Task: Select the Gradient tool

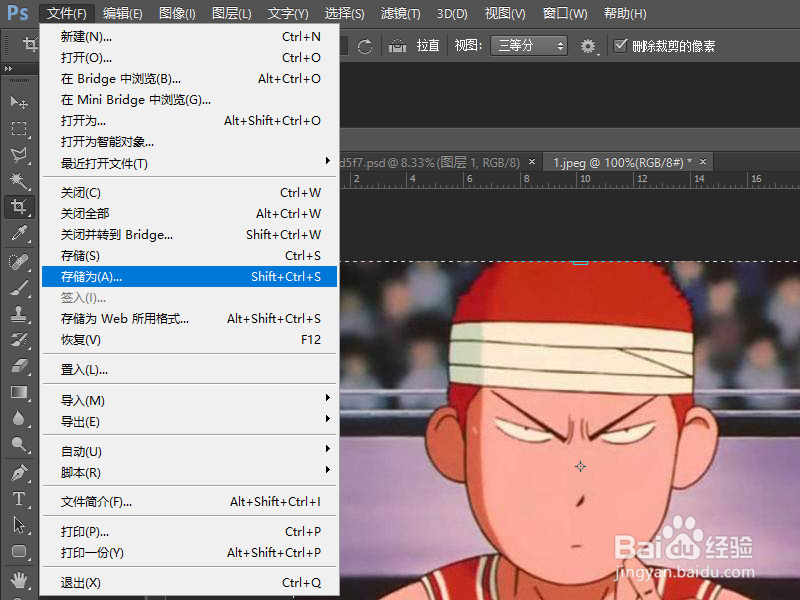Action: [19, 392]
